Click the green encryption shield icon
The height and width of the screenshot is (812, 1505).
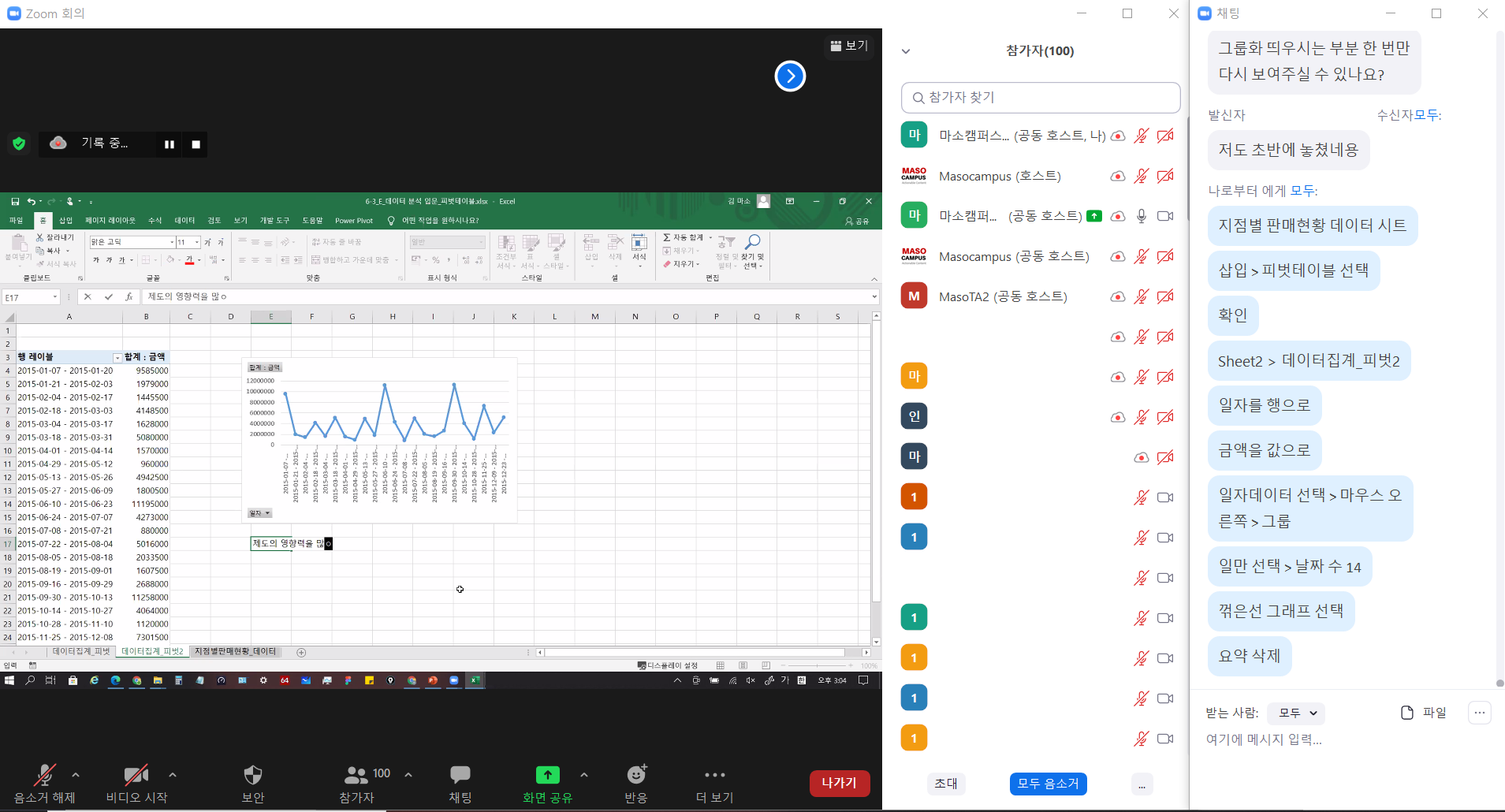19,143
